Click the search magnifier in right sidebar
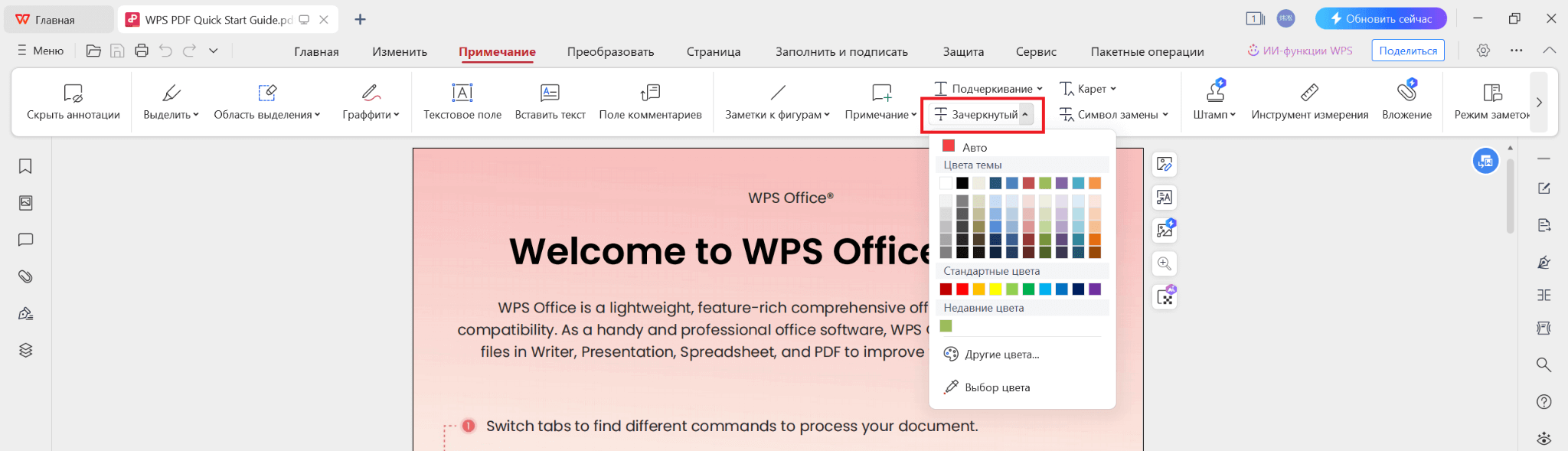The height and width of the screenshot is (451, 1568). coord(1543,364)
